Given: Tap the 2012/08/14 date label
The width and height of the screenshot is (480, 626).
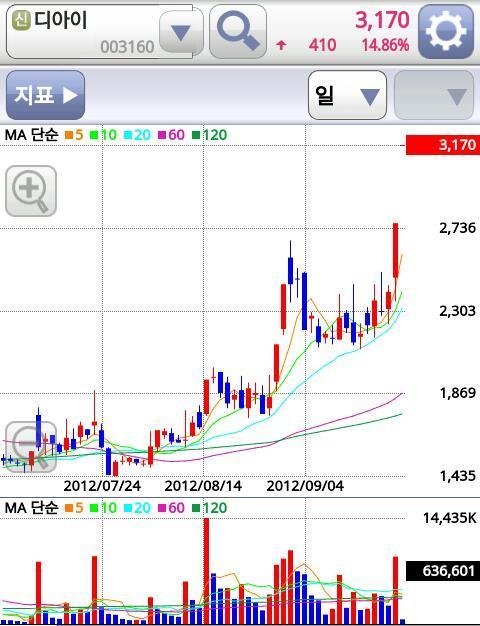Looking at the screenshot, I should click(x=203, y=486).
